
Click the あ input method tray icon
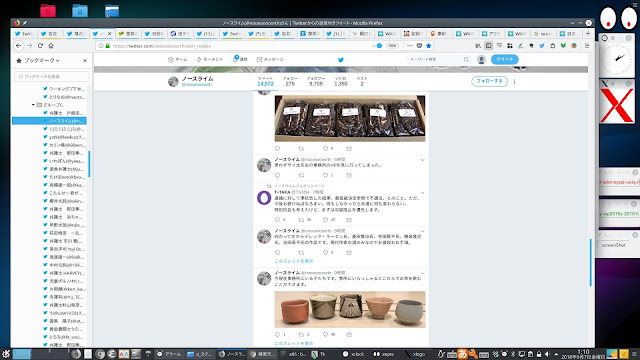pyautogui.click(x=462, y=353)
